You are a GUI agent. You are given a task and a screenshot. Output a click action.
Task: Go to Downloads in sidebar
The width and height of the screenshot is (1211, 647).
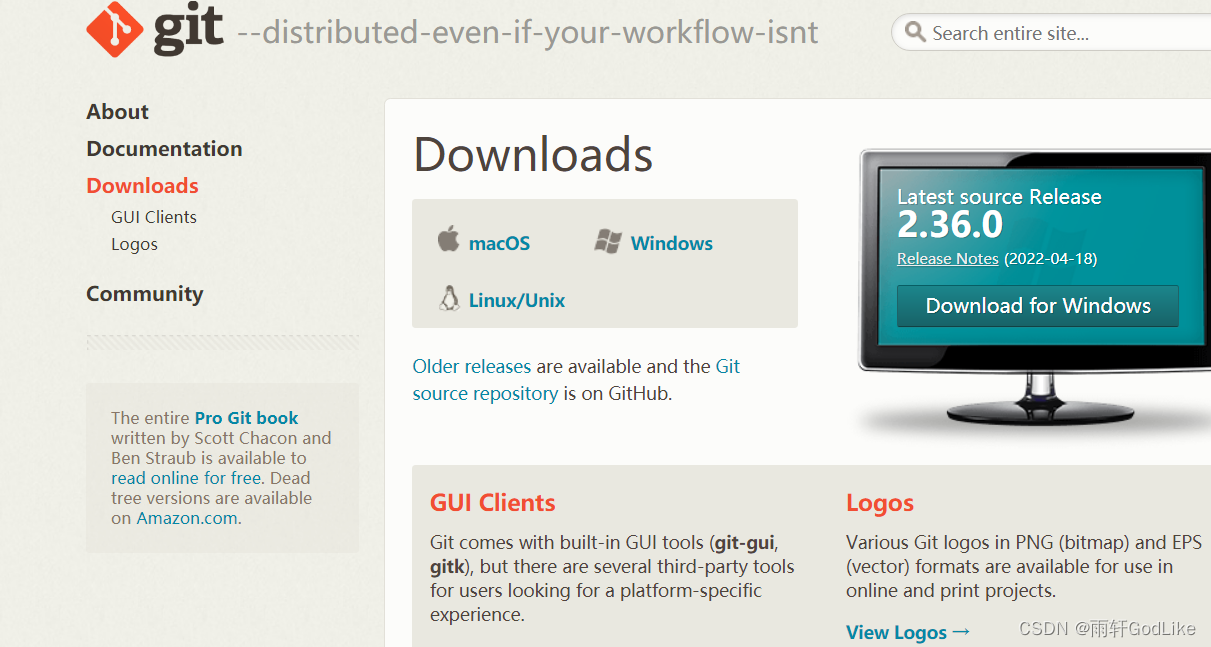pyautogui.click(x=142, y=186)
